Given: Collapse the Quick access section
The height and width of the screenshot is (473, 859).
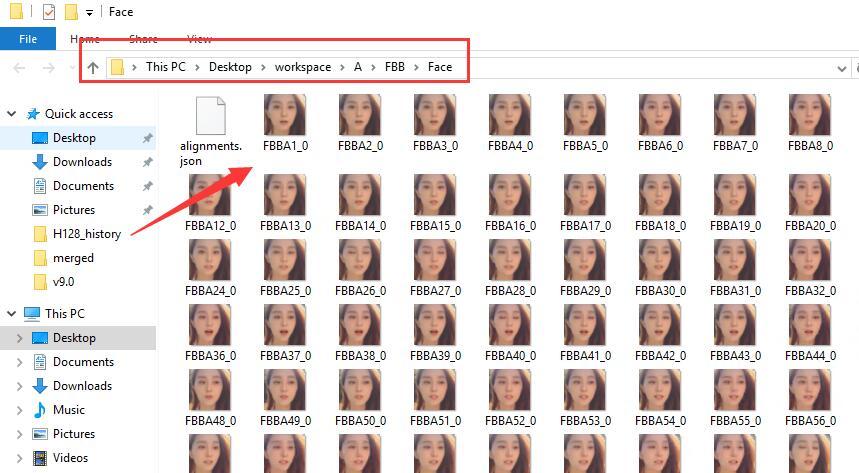Looking at the screenshot, I should [12, 113].
